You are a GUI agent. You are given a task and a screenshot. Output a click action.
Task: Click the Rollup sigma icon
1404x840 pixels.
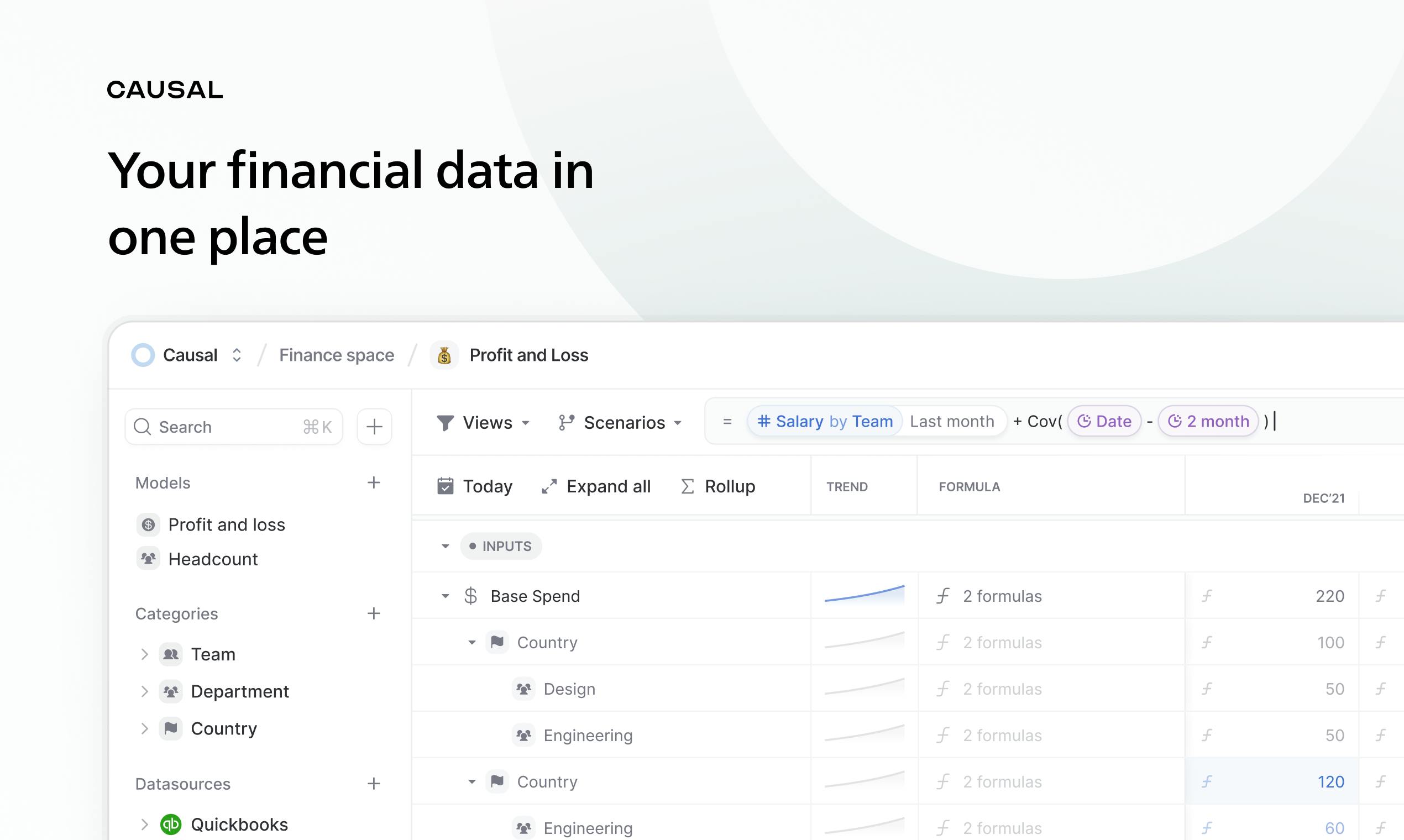[687, 486]
